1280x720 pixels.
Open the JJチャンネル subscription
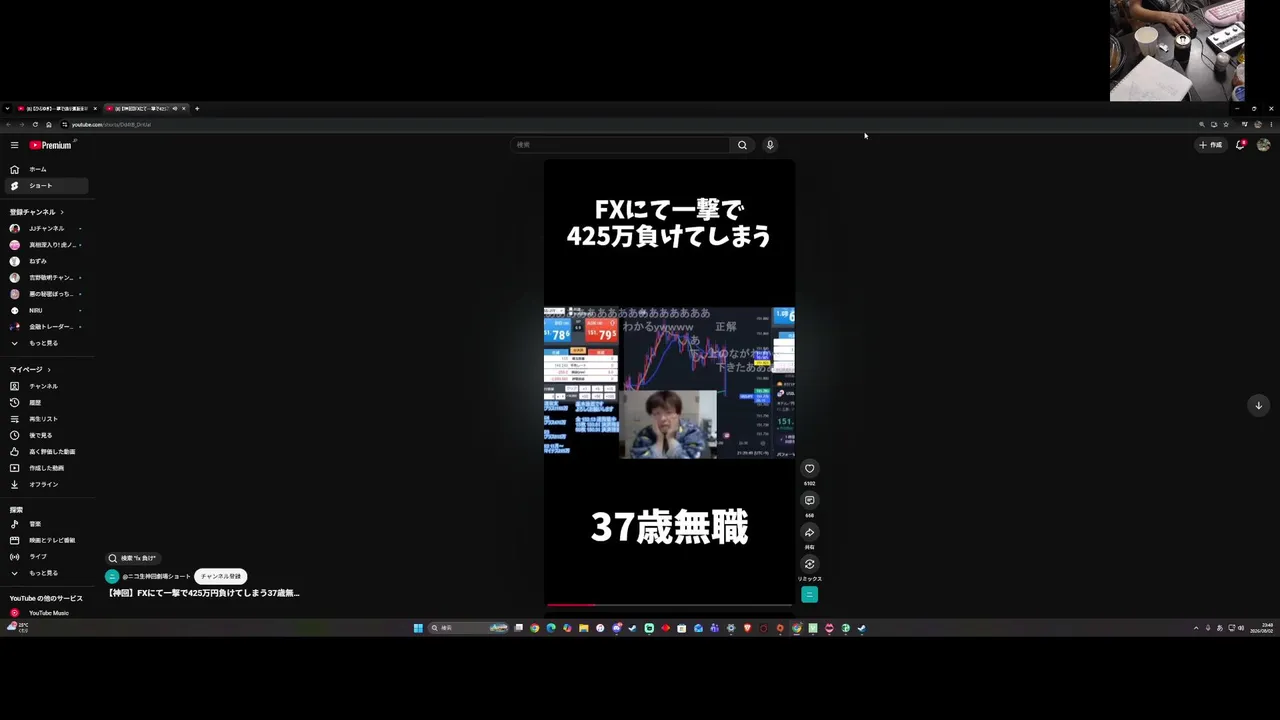point(46,228)
